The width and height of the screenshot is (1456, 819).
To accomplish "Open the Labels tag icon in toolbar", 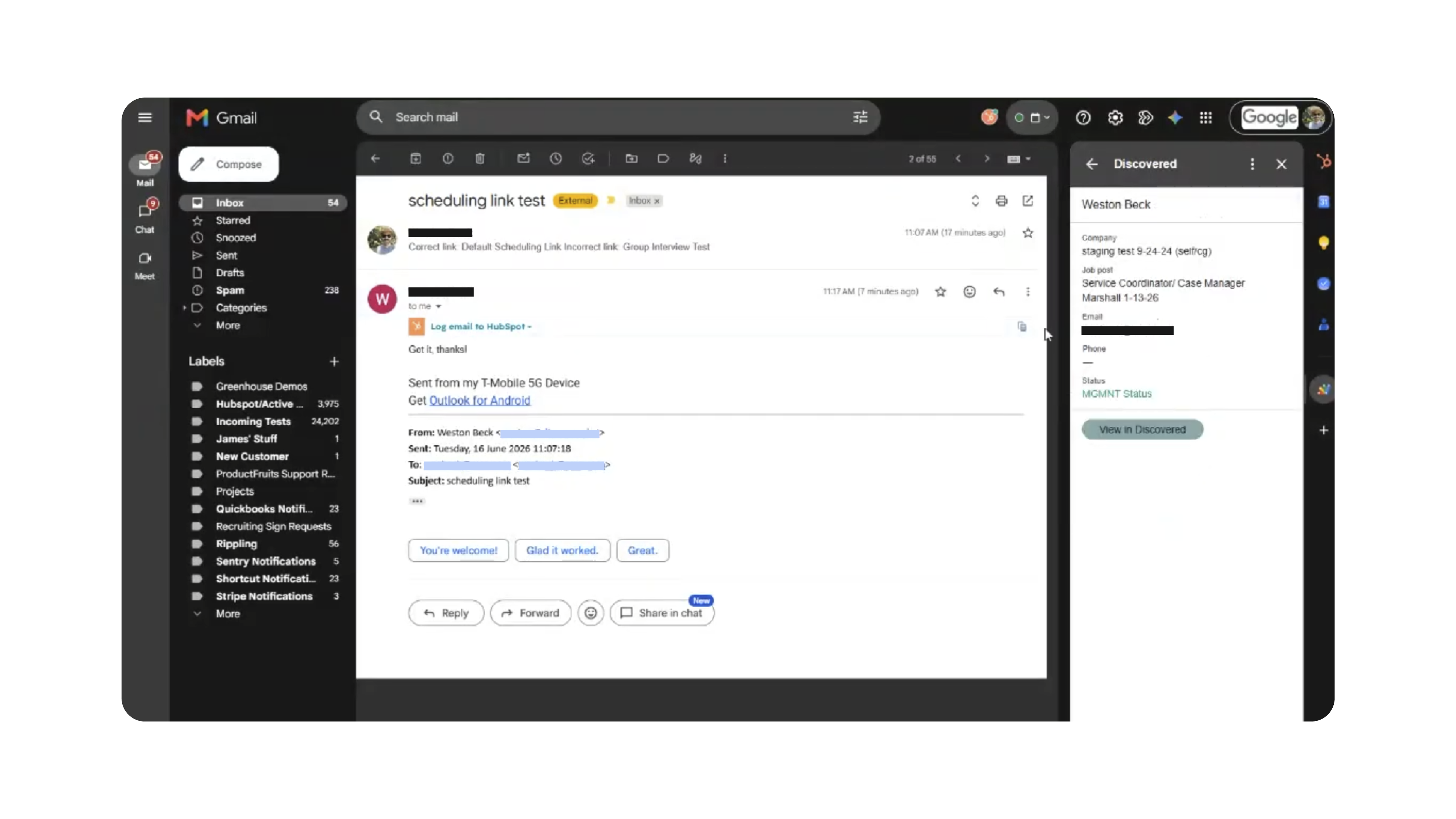I will pyautogui.click(x=663, y=159).
